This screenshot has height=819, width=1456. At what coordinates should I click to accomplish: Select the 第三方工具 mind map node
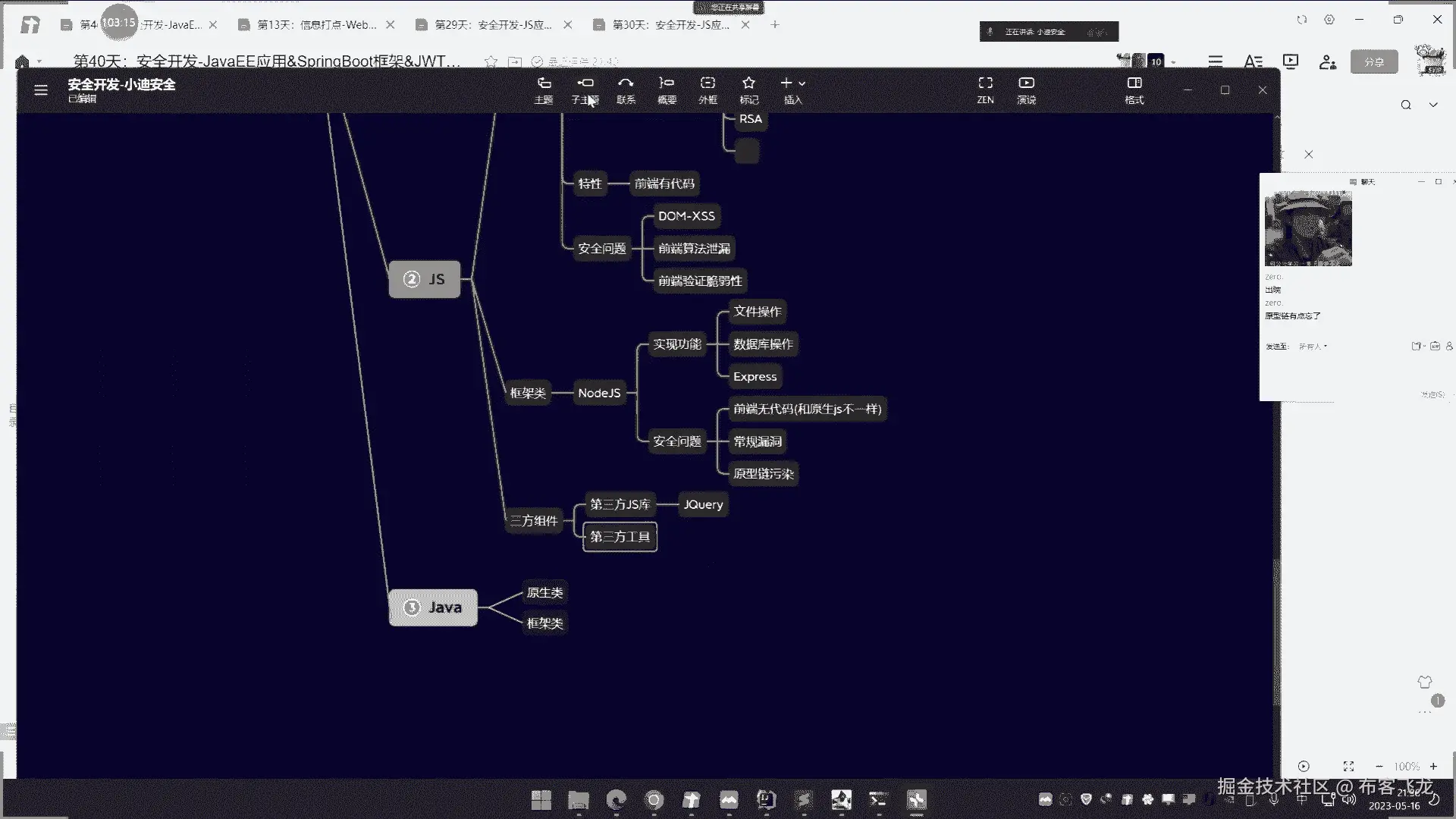[620, 537]
